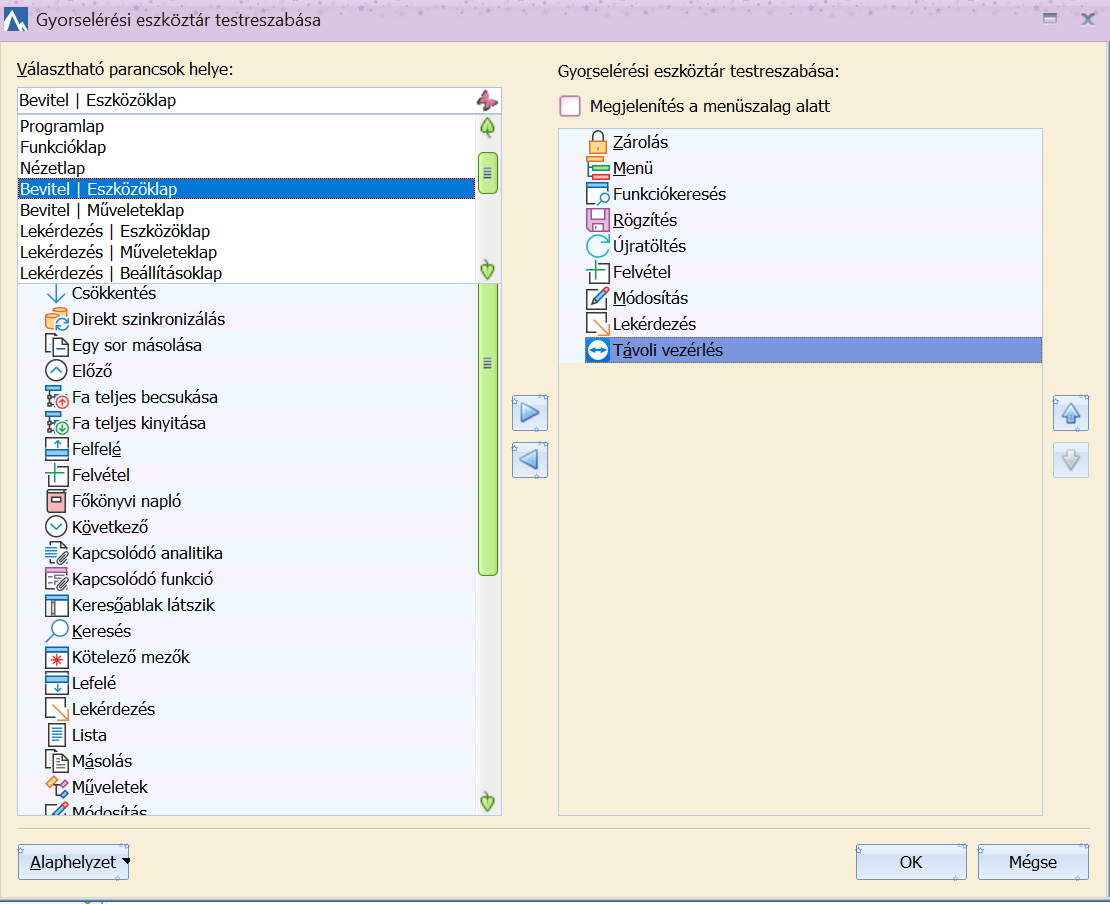The width and height of the screenshot is (1110, 904).
Task: Choose Nézetlap from the dropdown list
Action: click(x=246, y=168)
